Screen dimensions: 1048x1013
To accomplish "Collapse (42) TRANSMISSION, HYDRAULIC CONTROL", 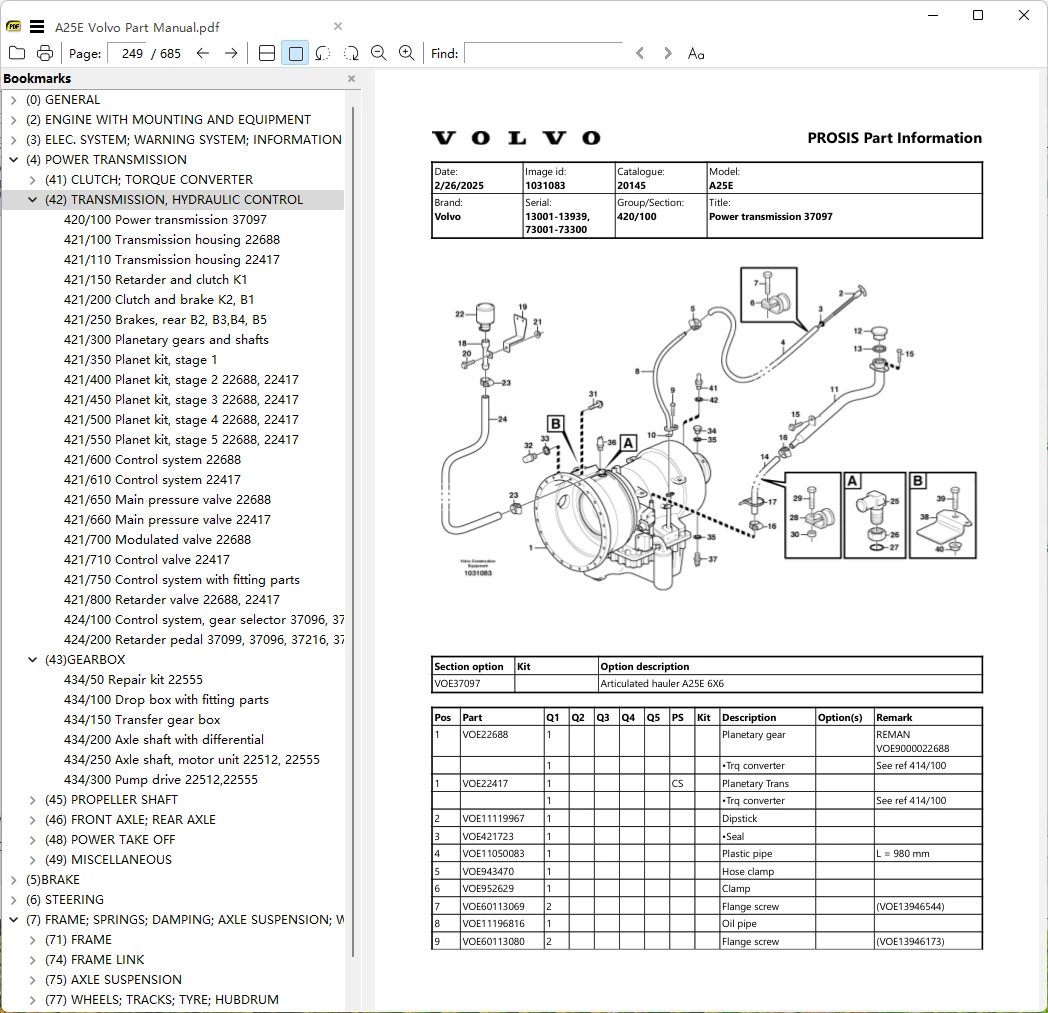I will [x=32, y=200].
